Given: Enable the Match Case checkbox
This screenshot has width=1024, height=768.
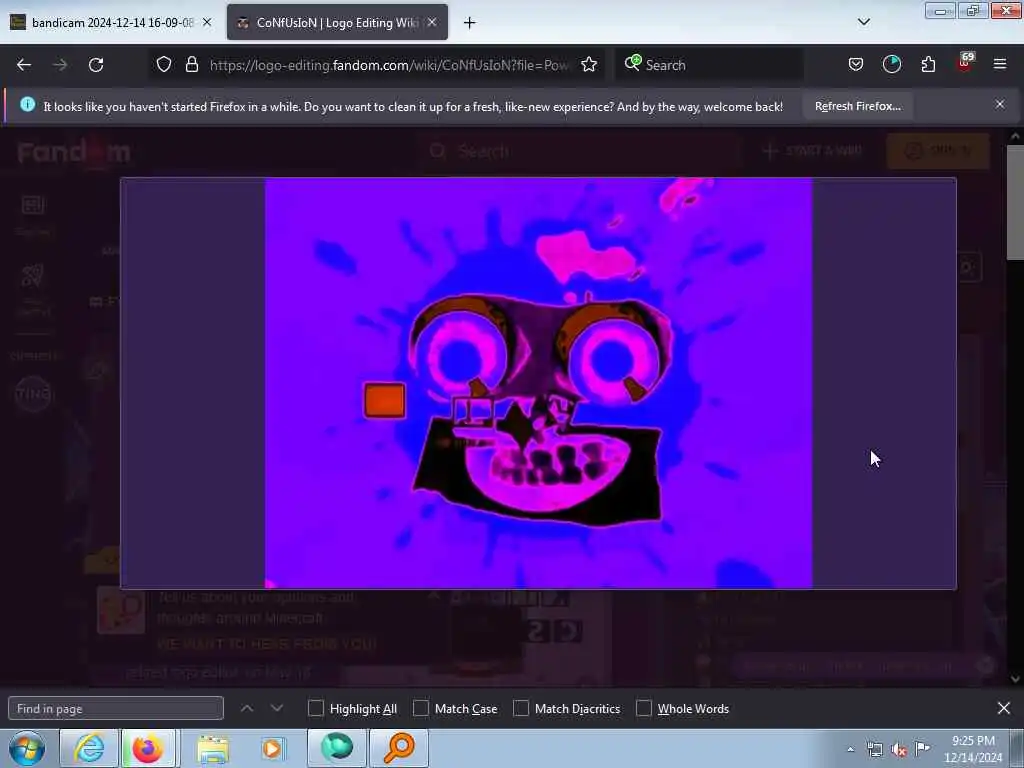Looking at the screenshot, I should (x=421, y=708).
